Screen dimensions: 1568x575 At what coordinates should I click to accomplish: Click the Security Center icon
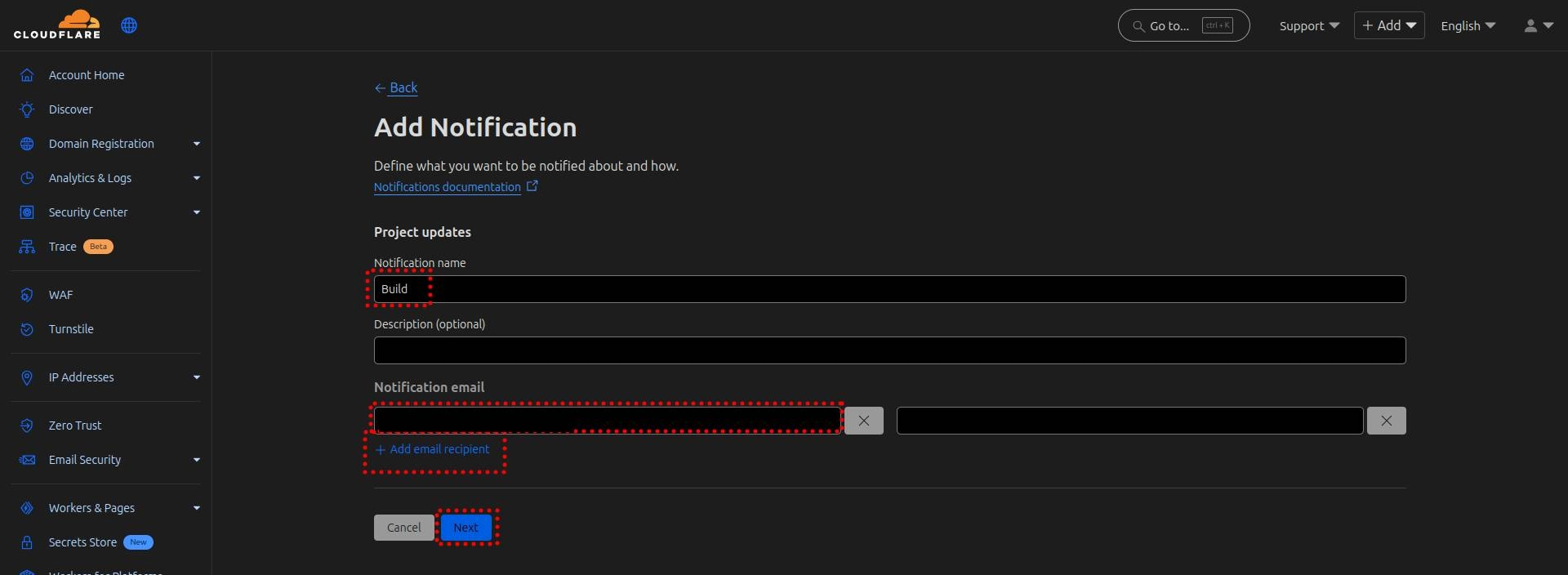(27, 212)
